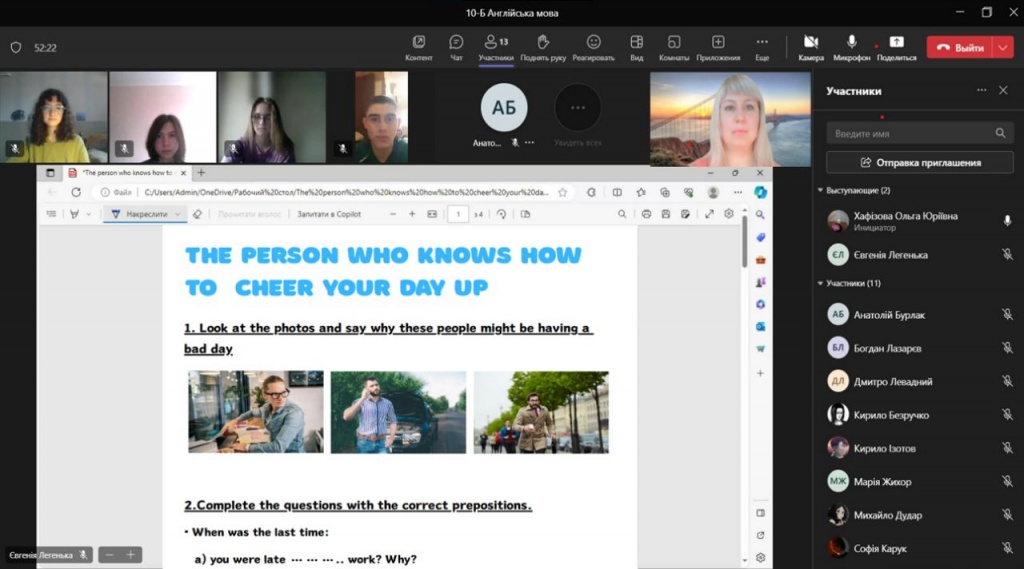Collapse the Участники (11) list

tap(821, 283)
